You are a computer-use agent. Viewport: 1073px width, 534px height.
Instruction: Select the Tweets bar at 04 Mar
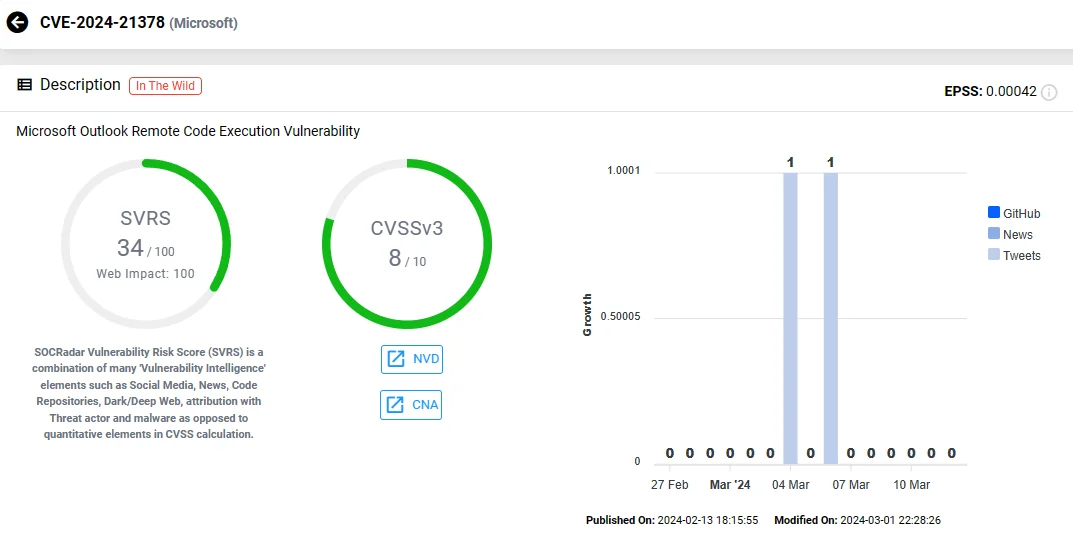pos(790,318)
